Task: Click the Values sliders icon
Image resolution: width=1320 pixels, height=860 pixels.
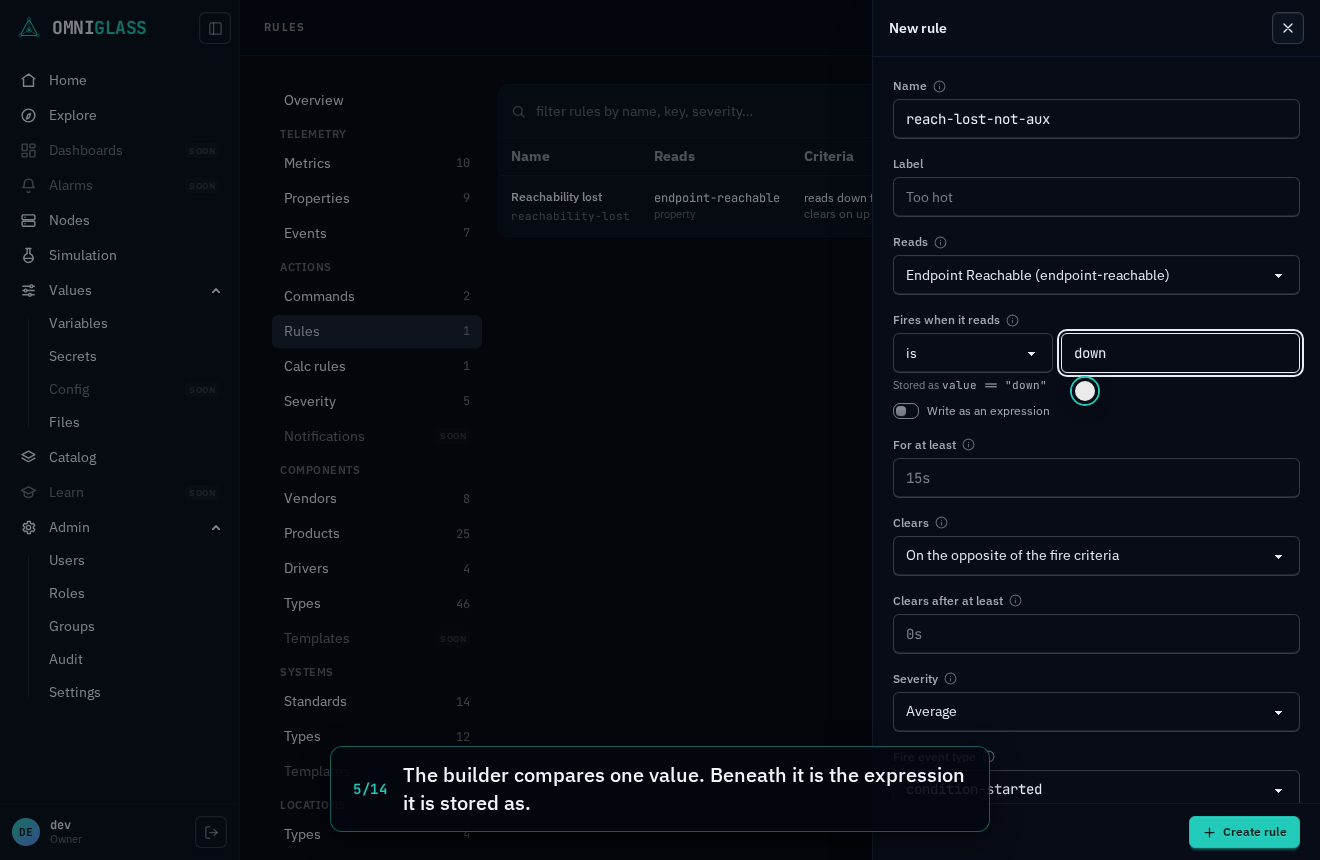Action: 29,290
